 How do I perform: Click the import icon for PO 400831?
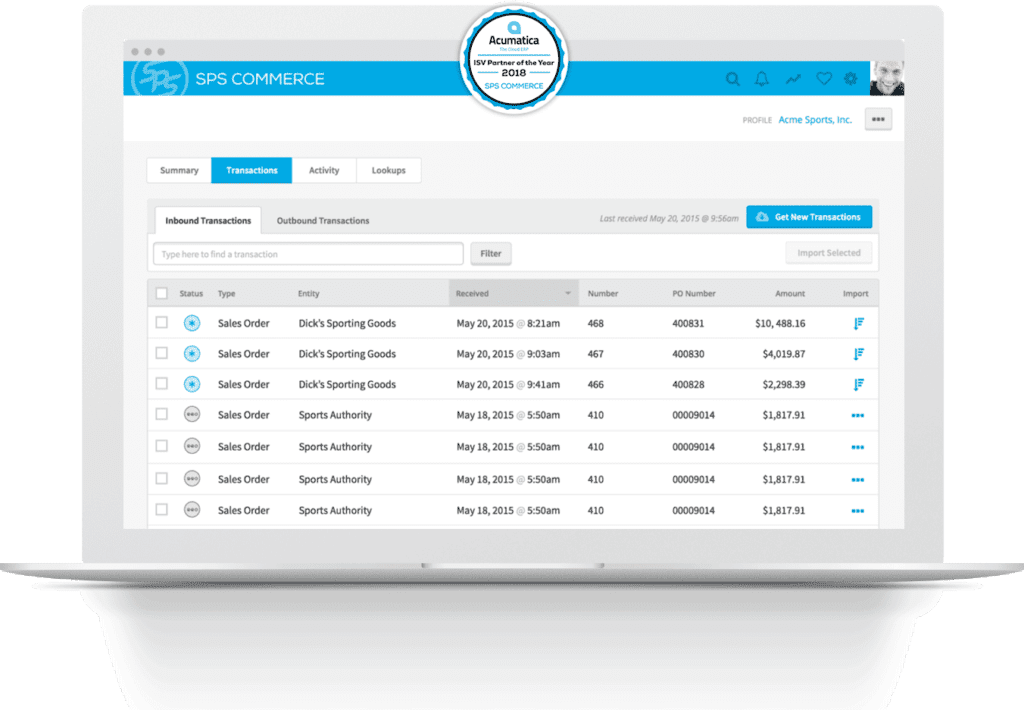[858, 323]
